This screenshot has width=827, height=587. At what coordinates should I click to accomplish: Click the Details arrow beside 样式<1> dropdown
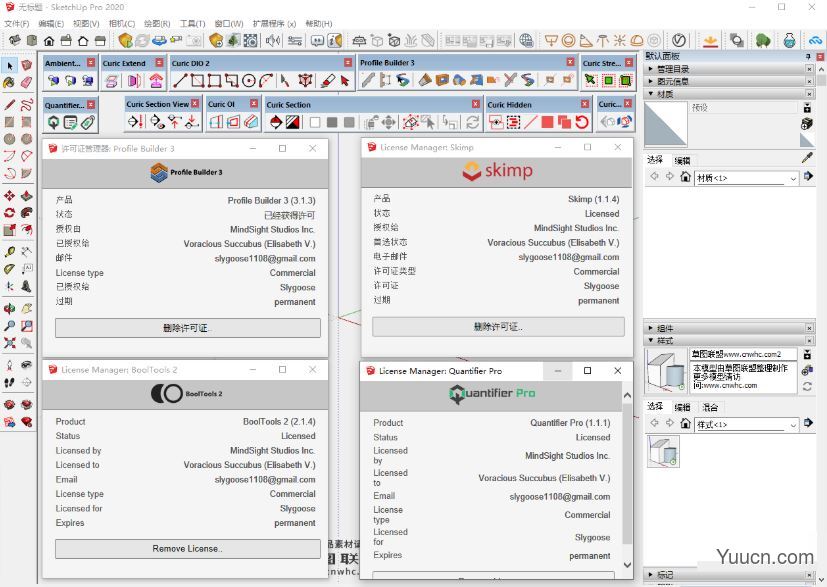(808, 423)
